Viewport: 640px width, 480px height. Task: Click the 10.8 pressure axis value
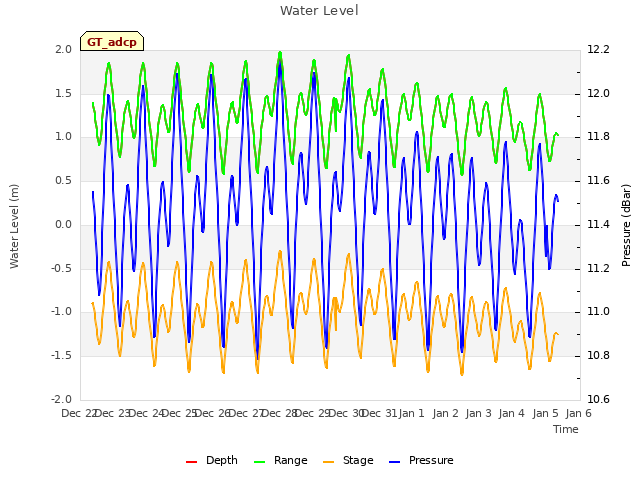[x=598, y=356]
